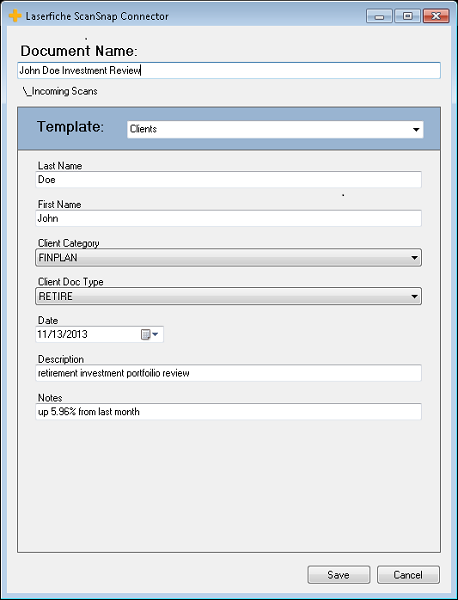Expand the Client Doc Type dropdown RETIRE
The width and height of the screenshot is (458, 600).
click(x=228, y=296)
